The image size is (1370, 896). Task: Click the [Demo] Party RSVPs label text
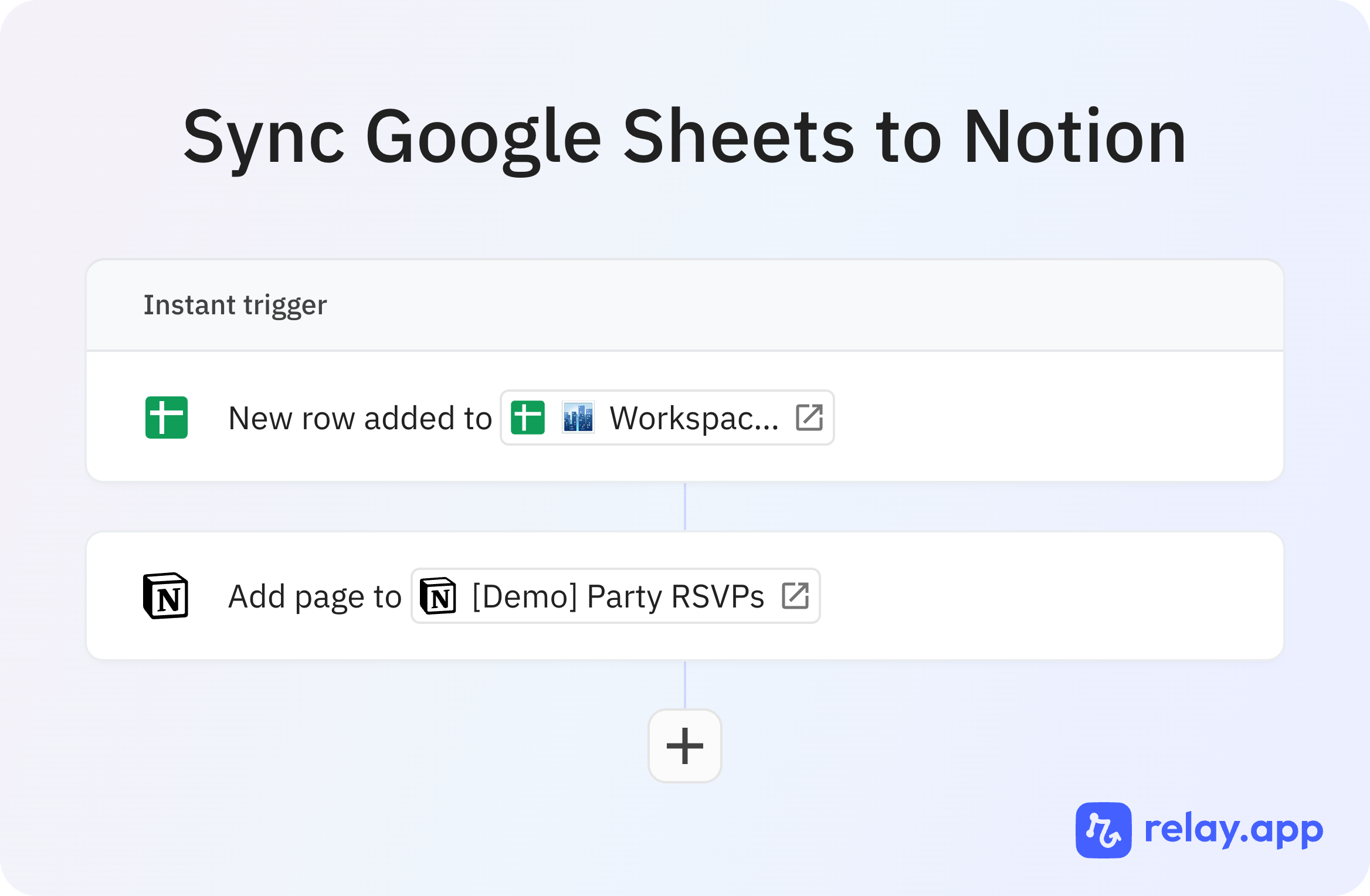coord(618,597)
